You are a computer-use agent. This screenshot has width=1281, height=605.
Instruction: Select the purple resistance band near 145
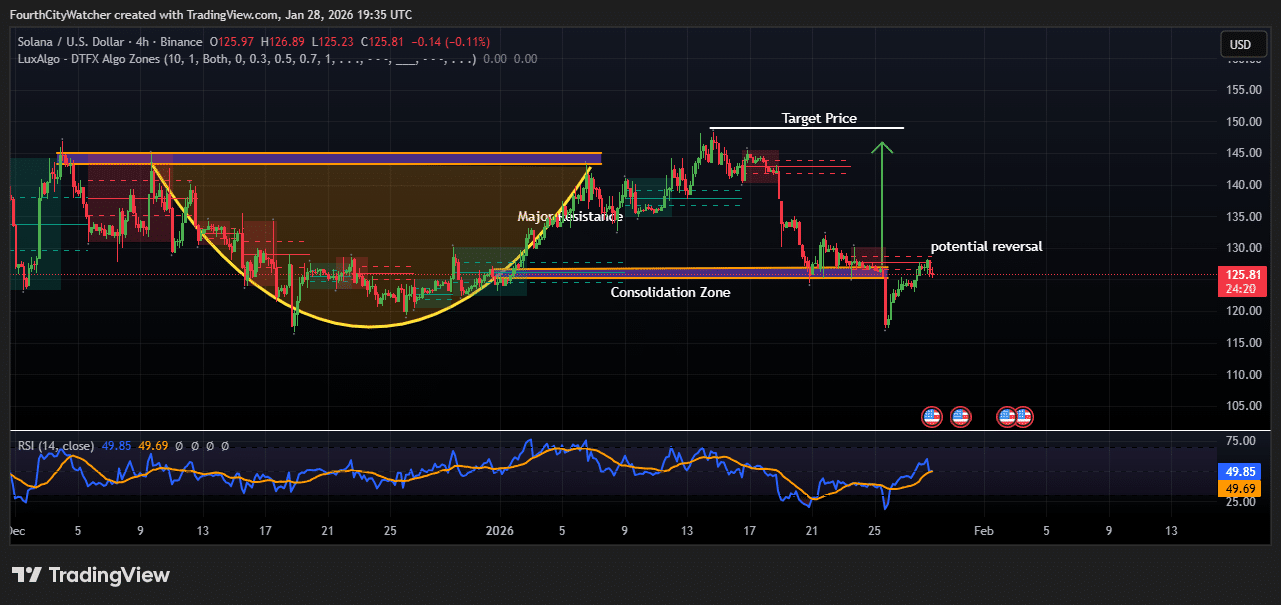click(330, 158)
